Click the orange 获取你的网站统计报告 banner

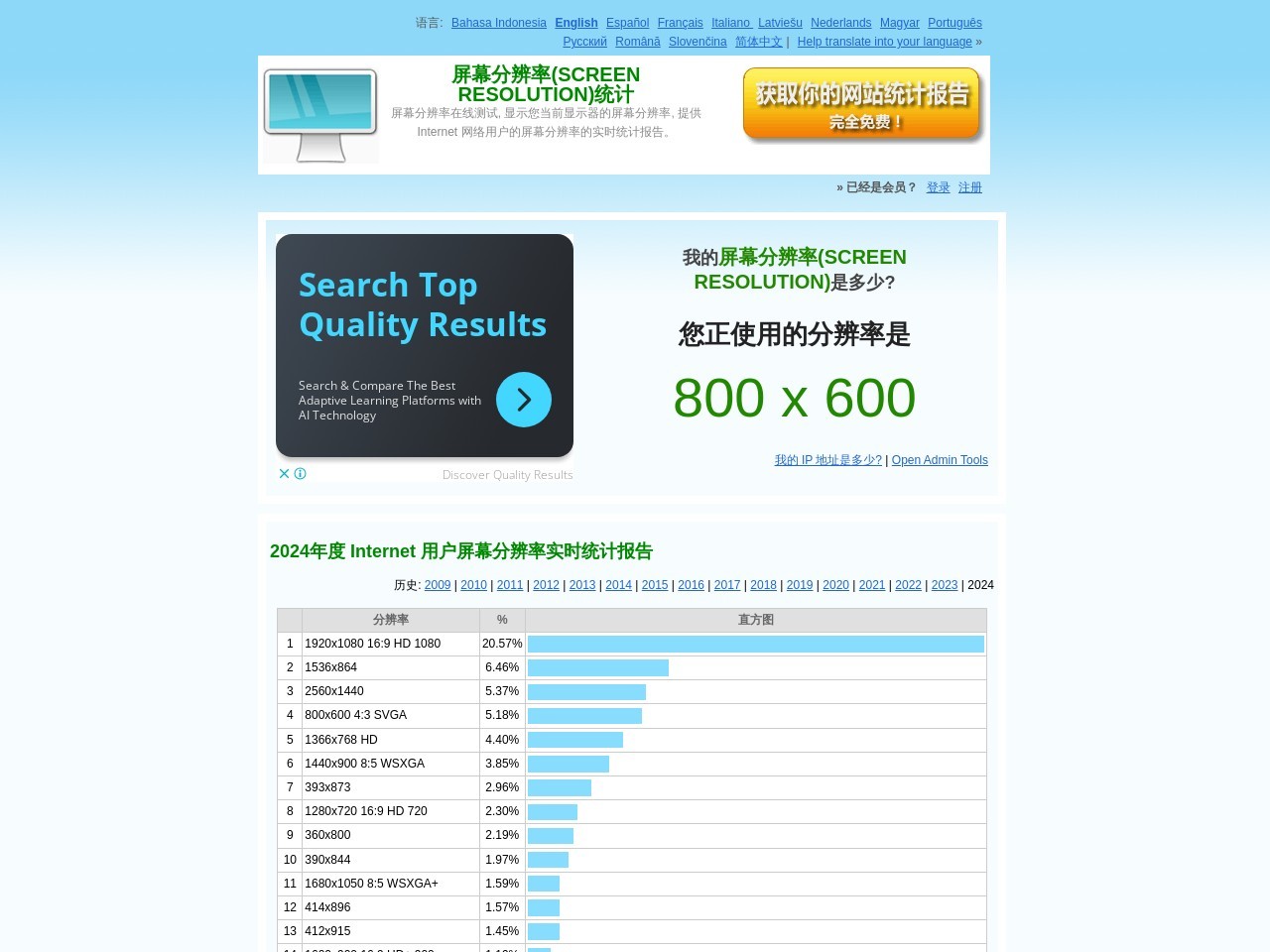coord(861,103)
